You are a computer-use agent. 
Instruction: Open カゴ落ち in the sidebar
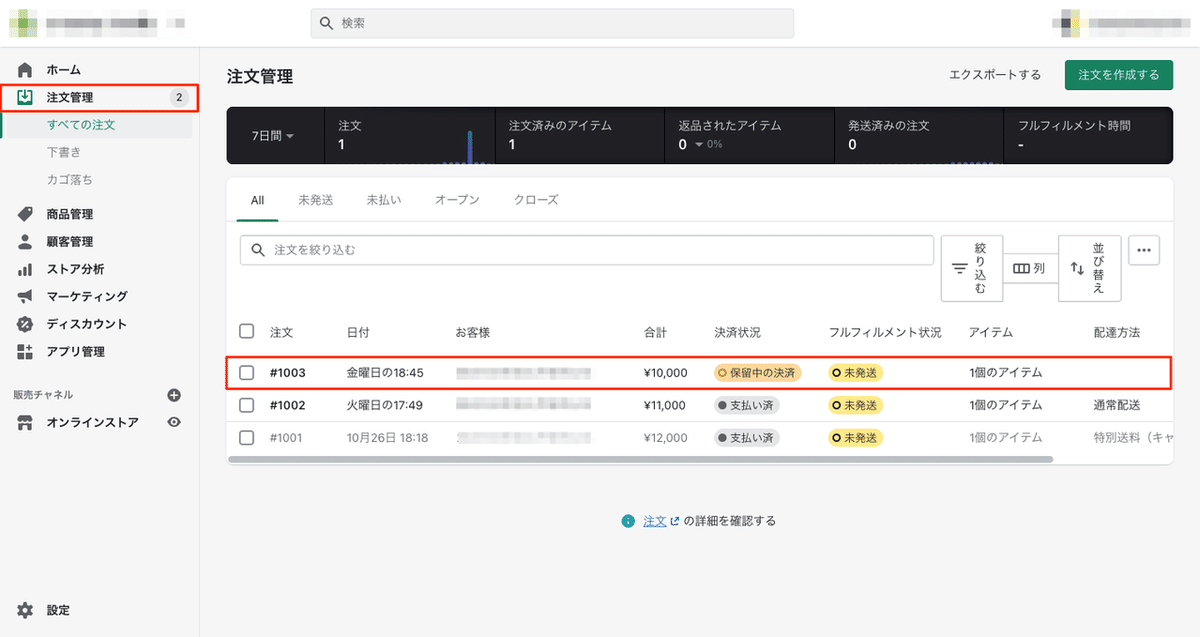pos(69,180)
